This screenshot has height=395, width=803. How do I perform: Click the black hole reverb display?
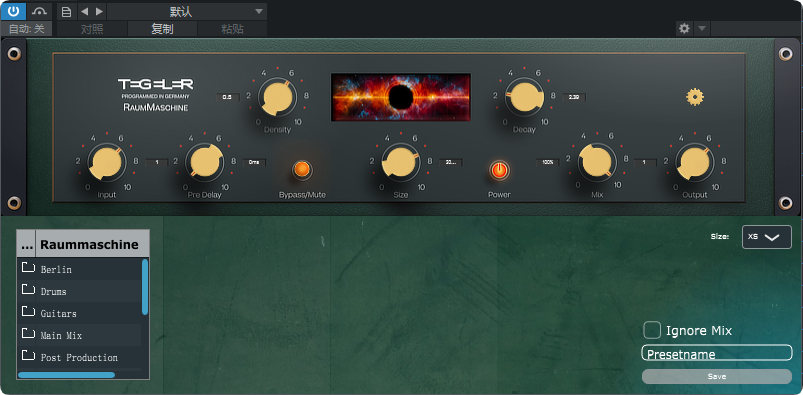(401, 97)
